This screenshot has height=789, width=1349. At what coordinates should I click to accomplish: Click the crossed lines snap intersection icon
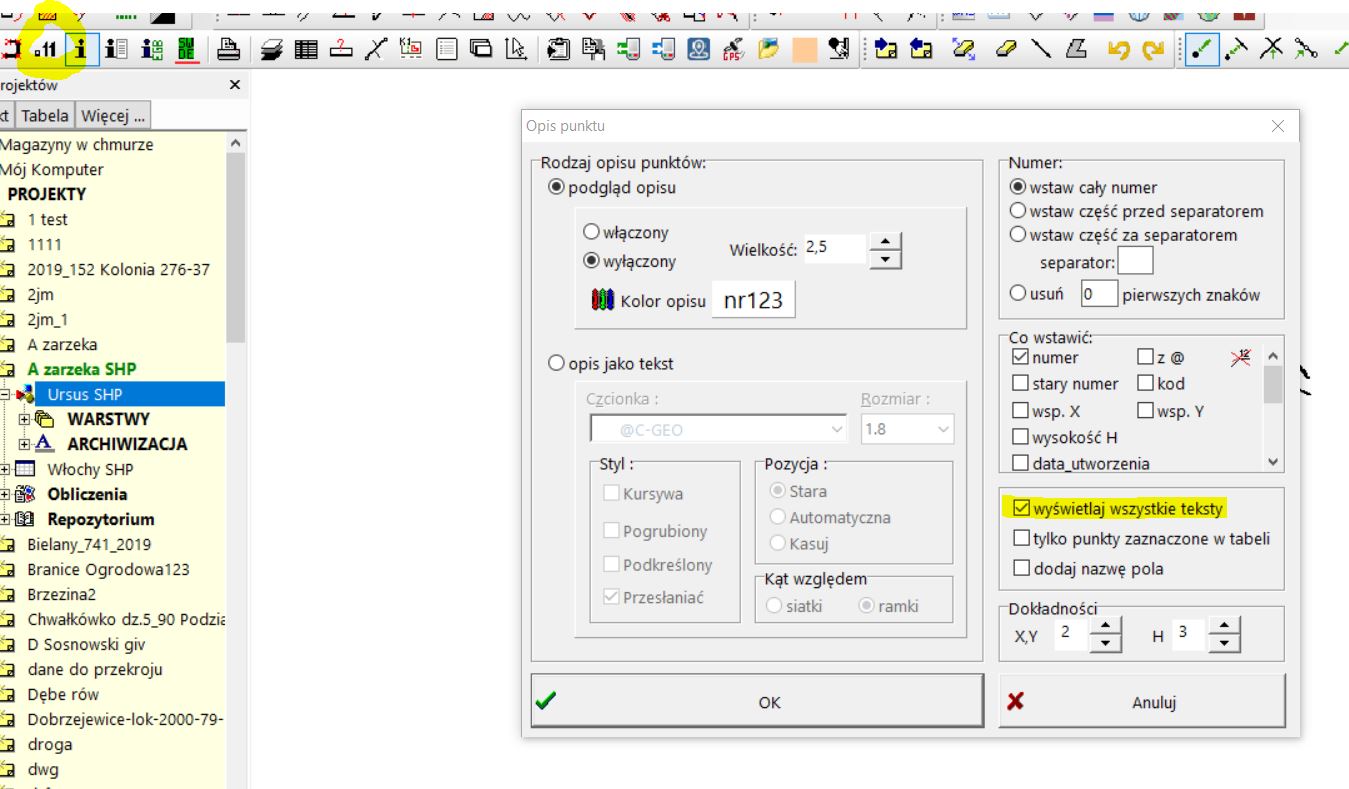tap(1272, 49)
